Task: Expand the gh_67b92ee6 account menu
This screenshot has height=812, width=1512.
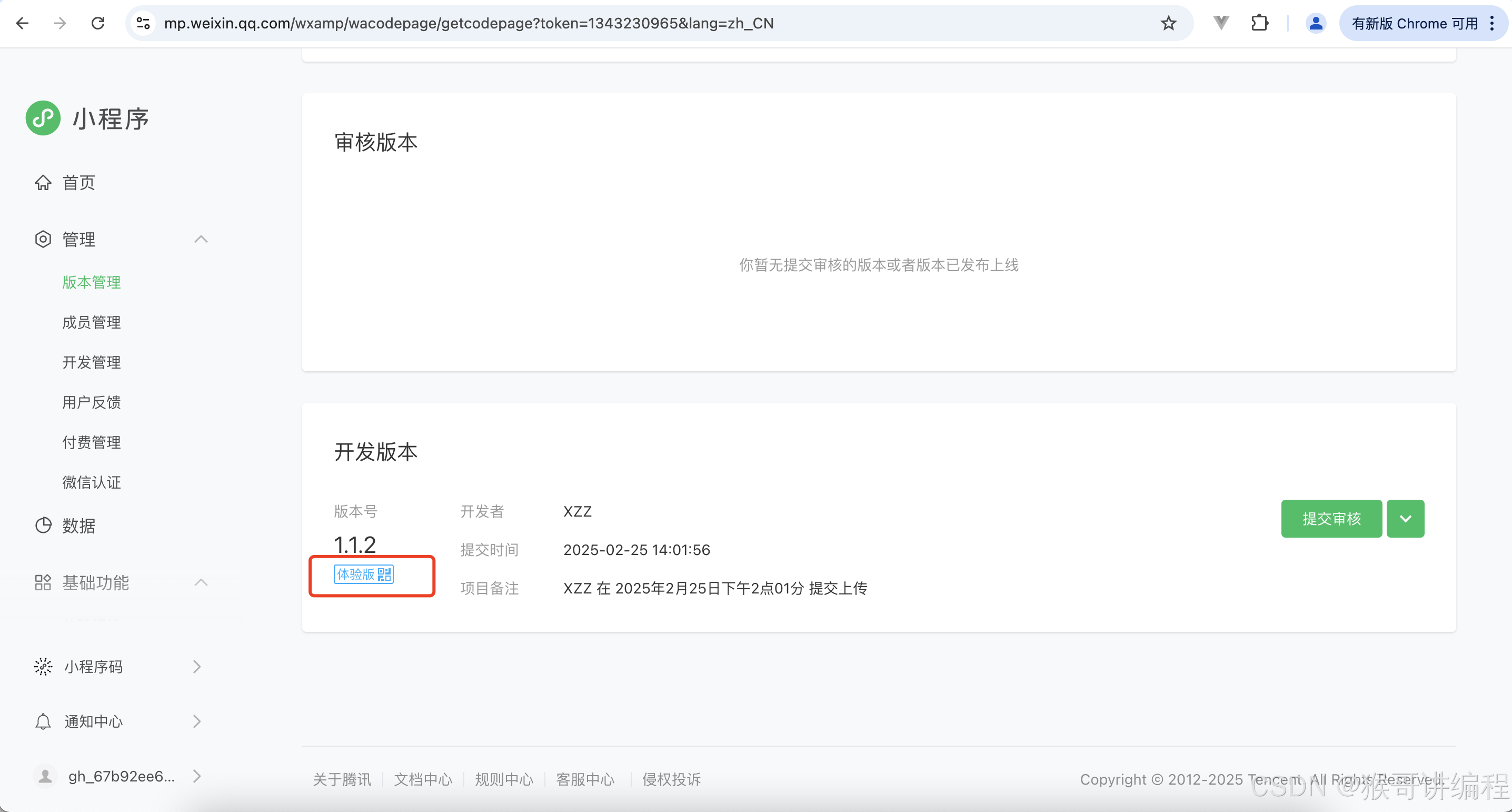Action: [x=196, y=776]
